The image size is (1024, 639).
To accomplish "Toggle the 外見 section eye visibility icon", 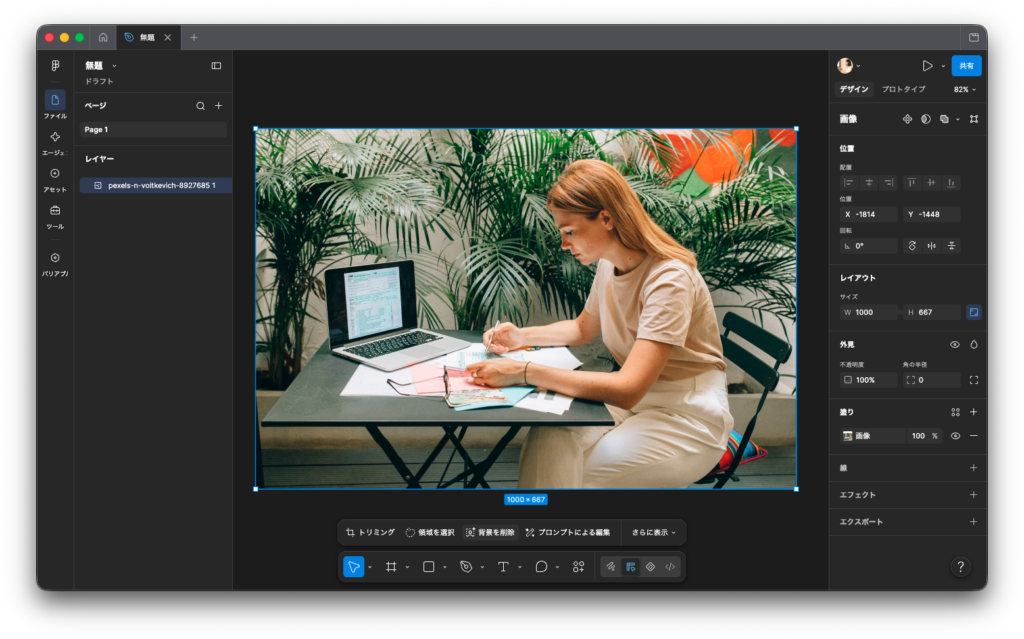I will click(x=955, y=344).
